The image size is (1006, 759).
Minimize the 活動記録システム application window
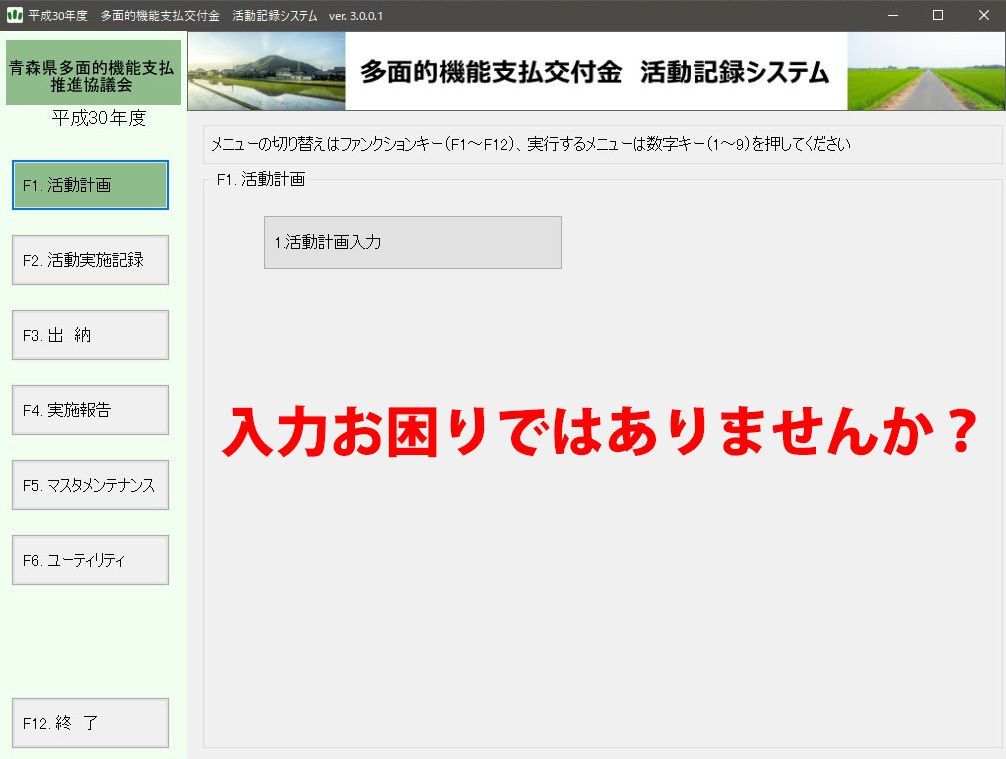point(893,15)
